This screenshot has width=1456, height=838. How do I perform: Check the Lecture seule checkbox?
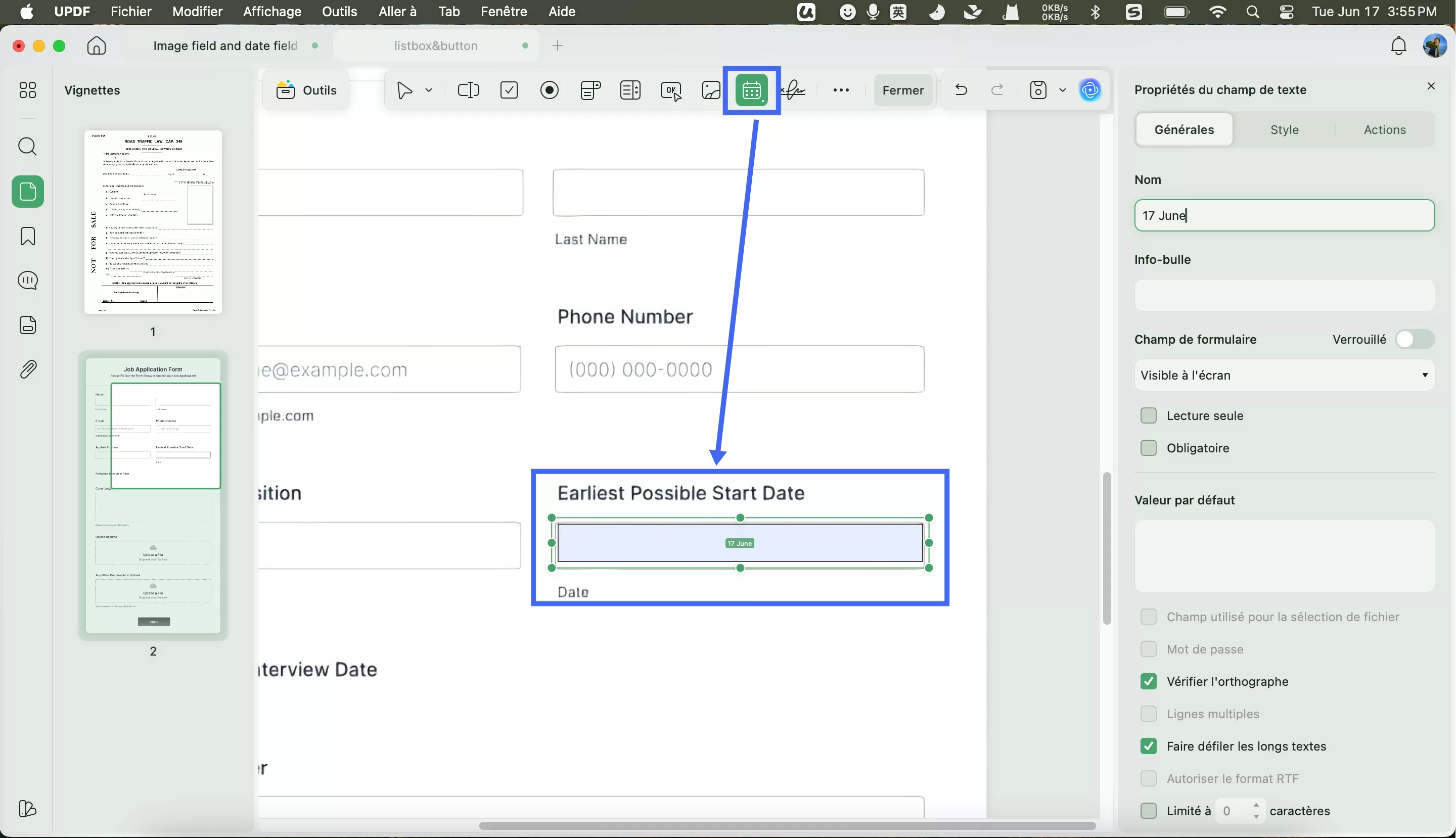pyautogui.click(x=1148, y=415)
